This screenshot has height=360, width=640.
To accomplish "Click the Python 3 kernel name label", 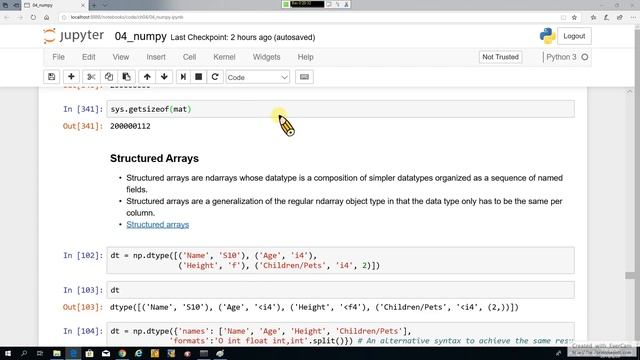I will 561,57.
